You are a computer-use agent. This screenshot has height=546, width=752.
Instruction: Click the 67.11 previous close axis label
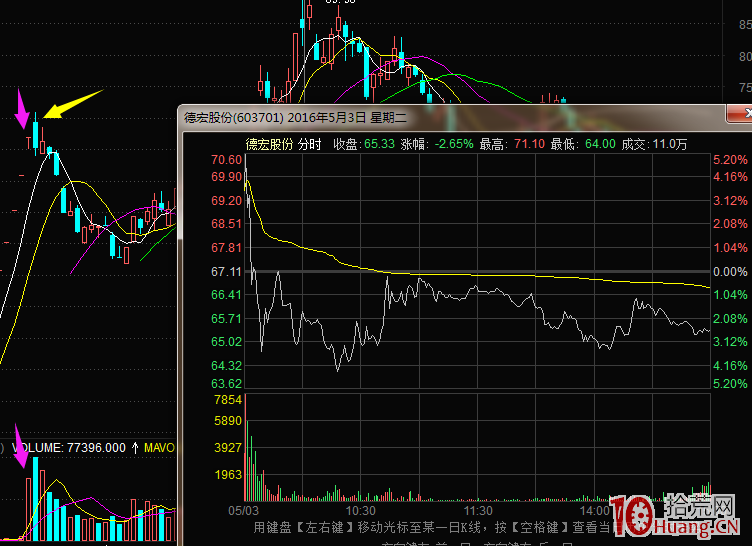pos(226,272)
